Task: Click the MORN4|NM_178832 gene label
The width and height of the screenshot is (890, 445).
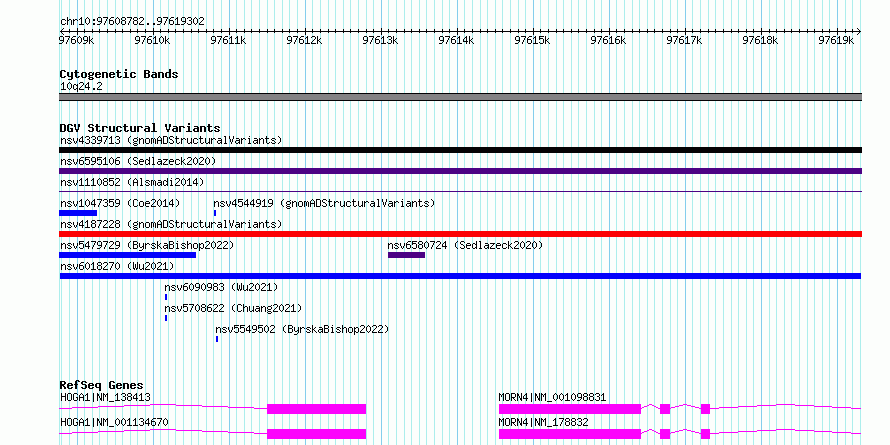Action: [543, 422]
